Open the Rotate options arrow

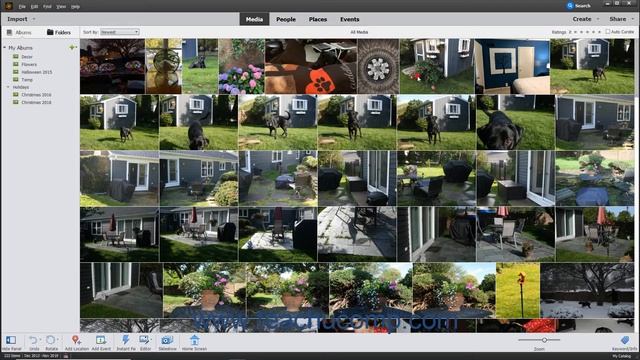pyautogui.click(x=58, y=339)
